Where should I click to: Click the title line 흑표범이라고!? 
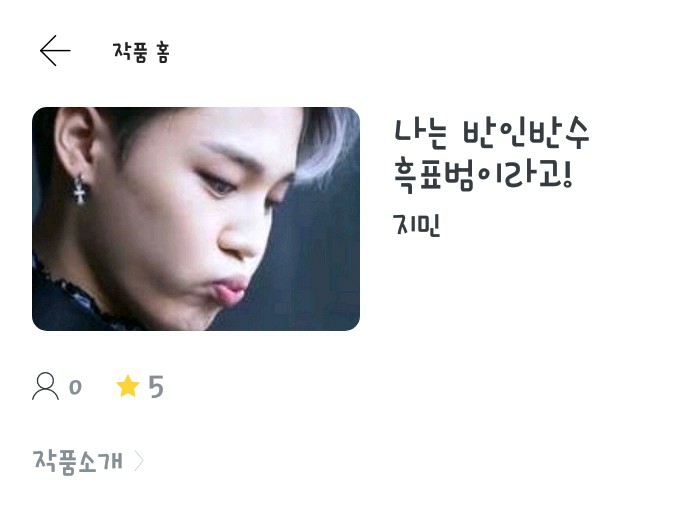coord(483,175)
